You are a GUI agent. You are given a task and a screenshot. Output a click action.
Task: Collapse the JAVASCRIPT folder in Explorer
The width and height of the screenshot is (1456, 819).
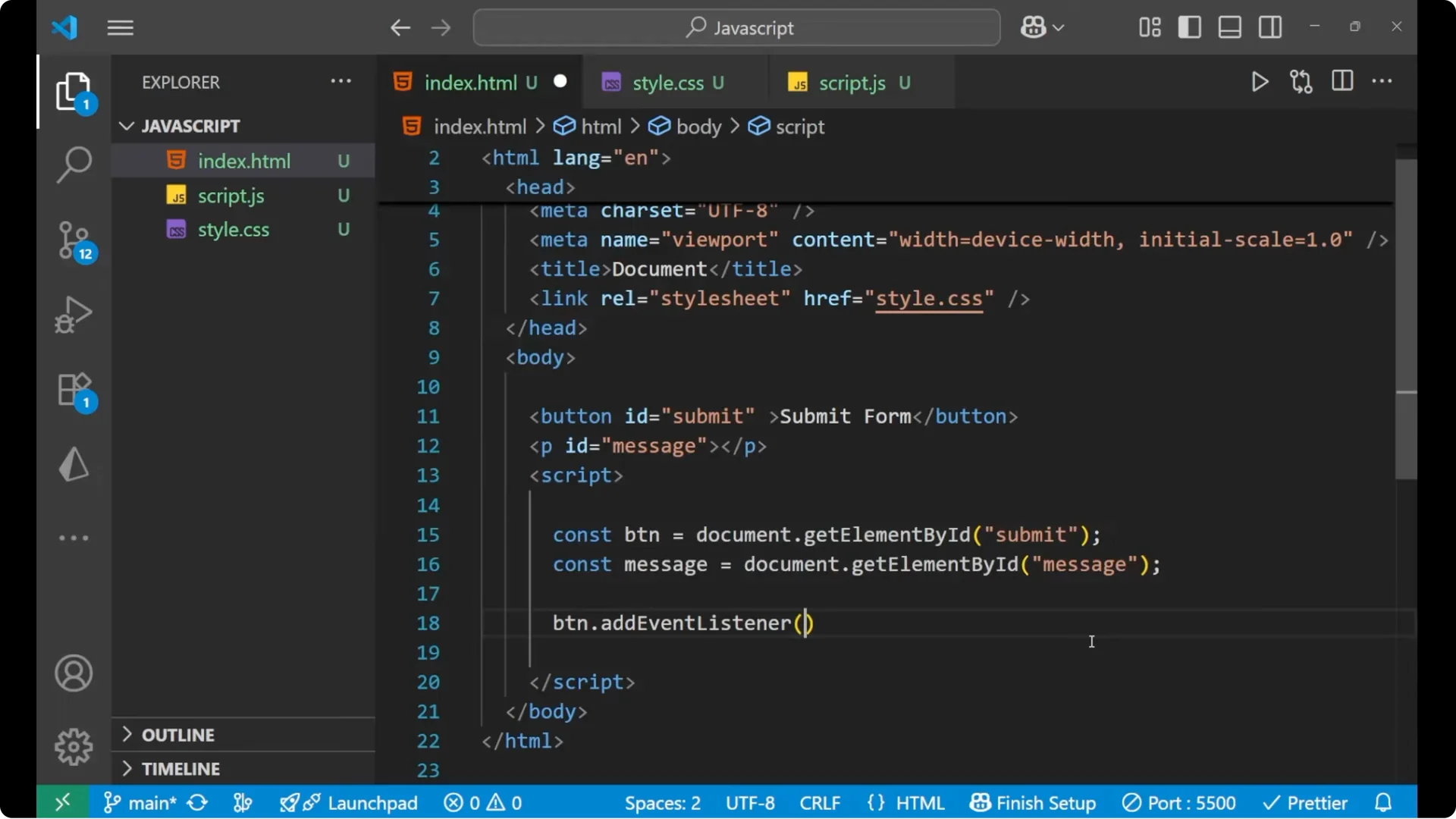pos(126,125)
